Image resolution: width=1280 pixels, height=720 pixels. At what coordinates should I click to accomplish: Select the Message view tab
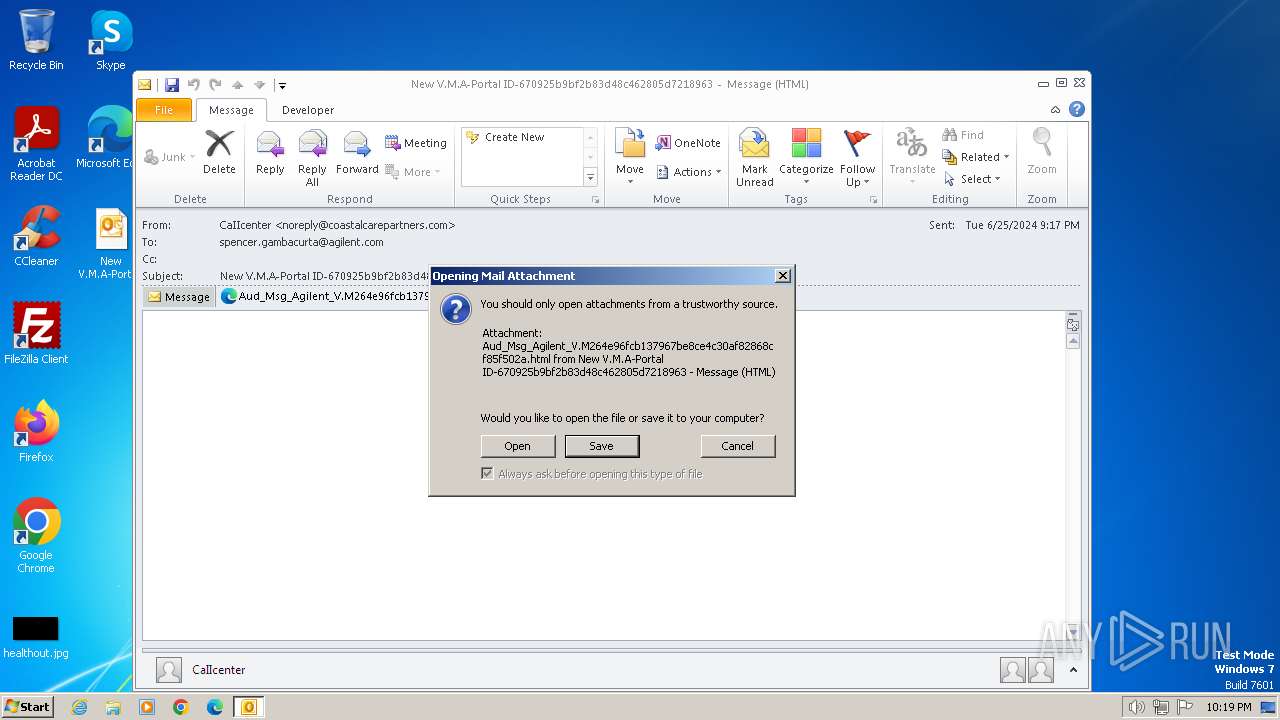[179, 296]
